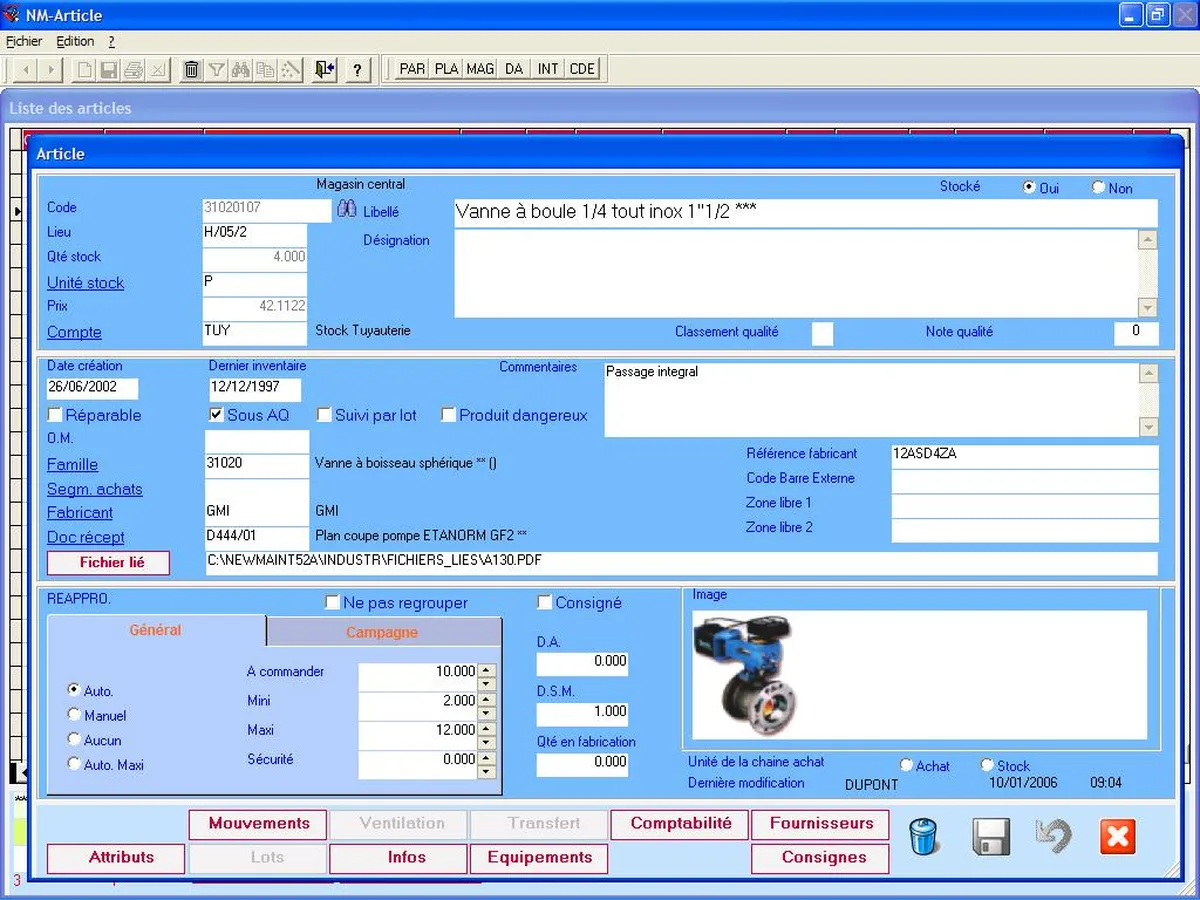The image size is (1200, 900).
Task: Delete the article using the blue bin icon
Action: pos(925,837)
